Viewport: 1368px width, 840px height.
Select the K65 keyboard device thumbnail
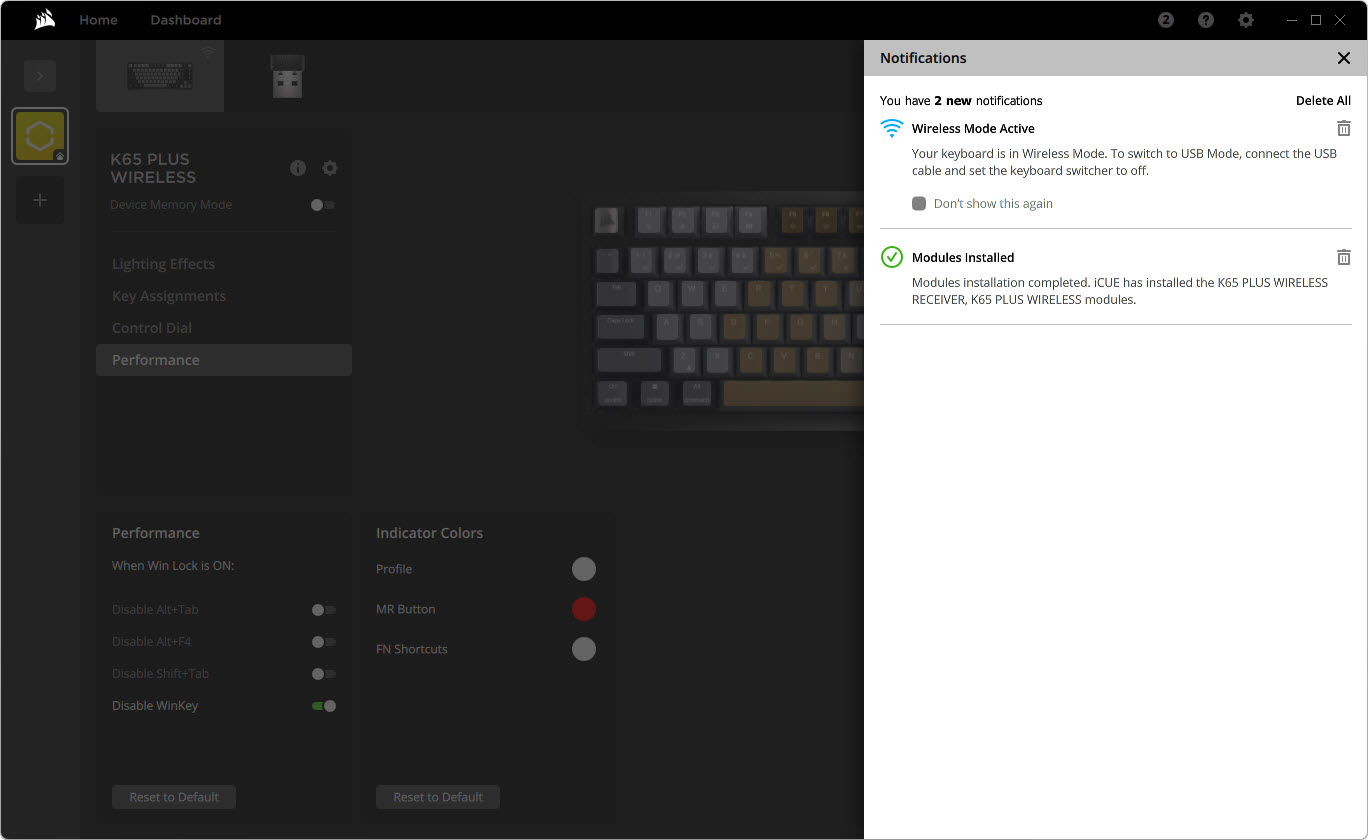point(160,75)
